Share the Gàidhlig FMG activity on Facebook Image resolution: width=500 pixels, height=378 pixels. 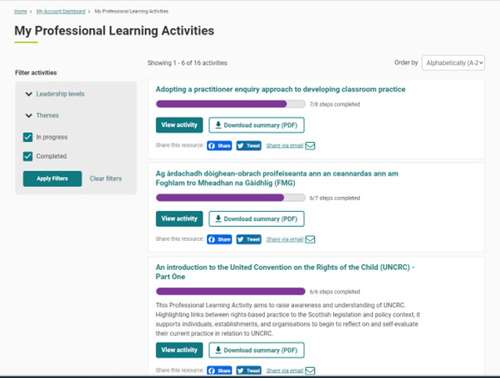[219, 239]
